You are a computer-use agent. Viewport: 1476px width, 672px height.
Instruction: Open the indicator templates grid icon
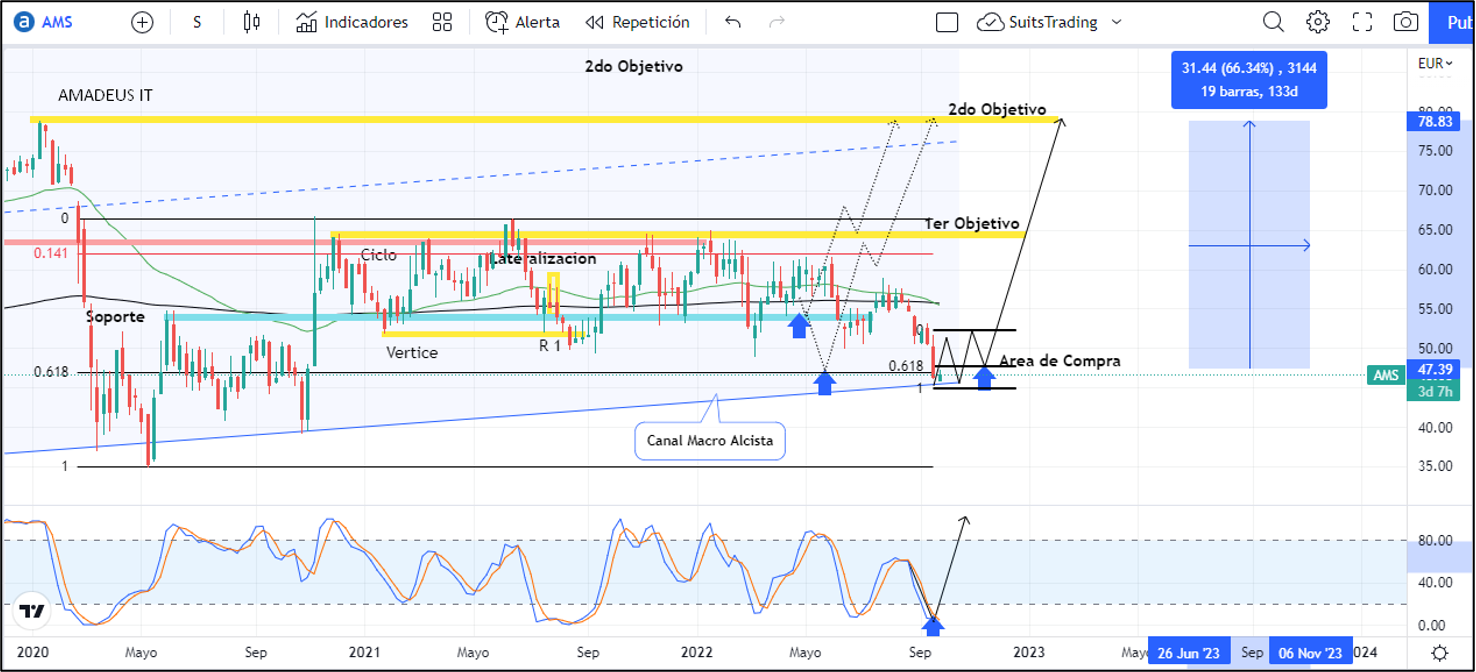(442, 22)
